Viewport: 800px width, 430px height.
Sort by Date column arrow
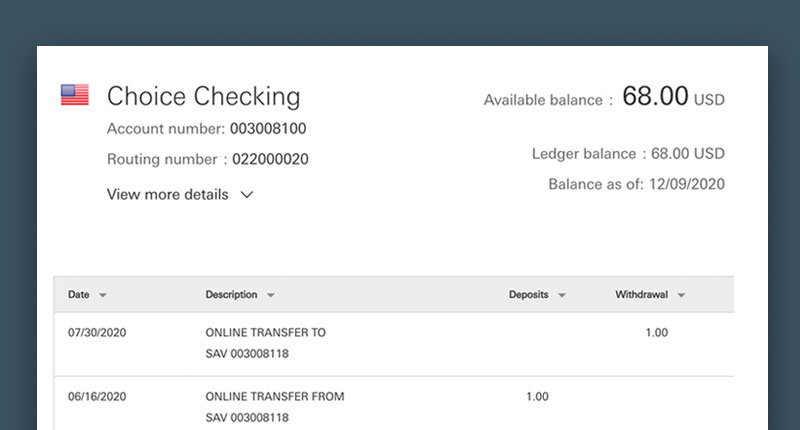tap(103, 295)
